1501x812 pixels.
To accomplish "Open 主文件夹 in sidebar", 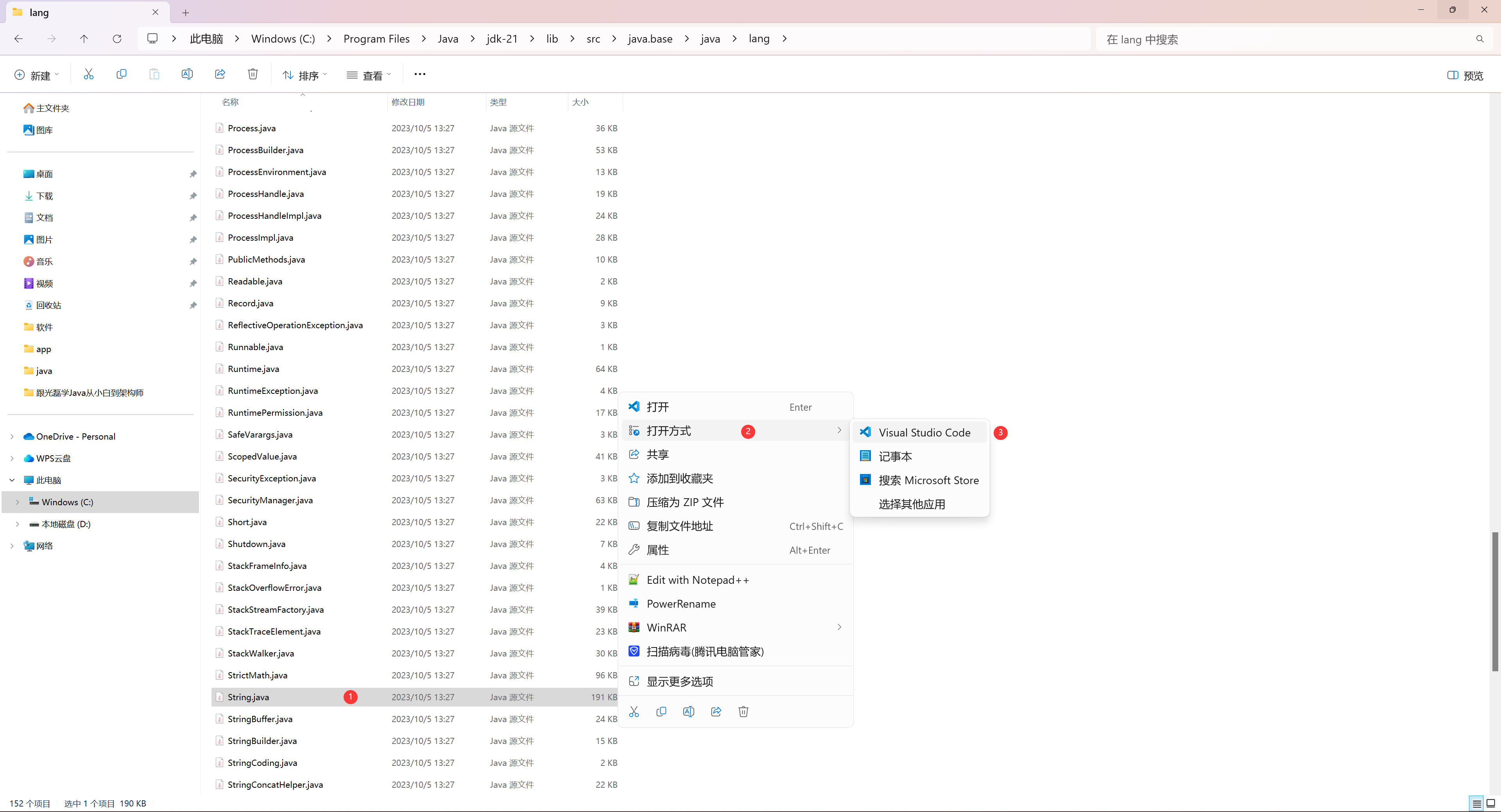I will (52, 108).
